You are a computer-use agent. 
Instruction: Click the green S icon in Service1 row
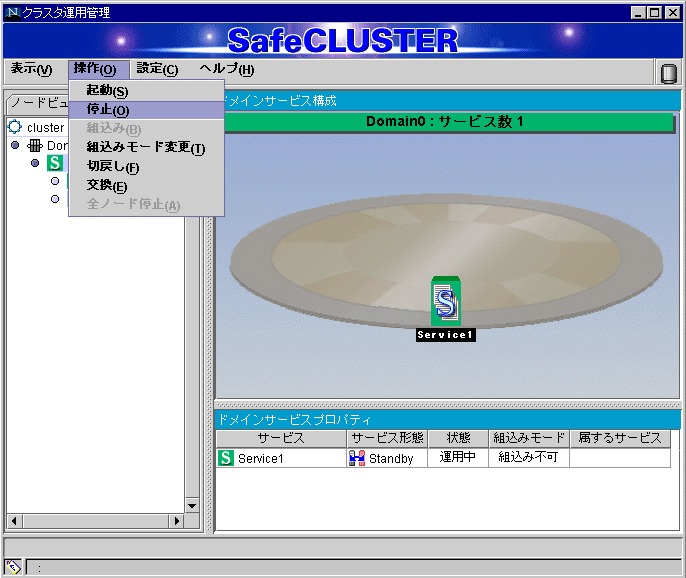pyautogui.click(x=226, y=458)
